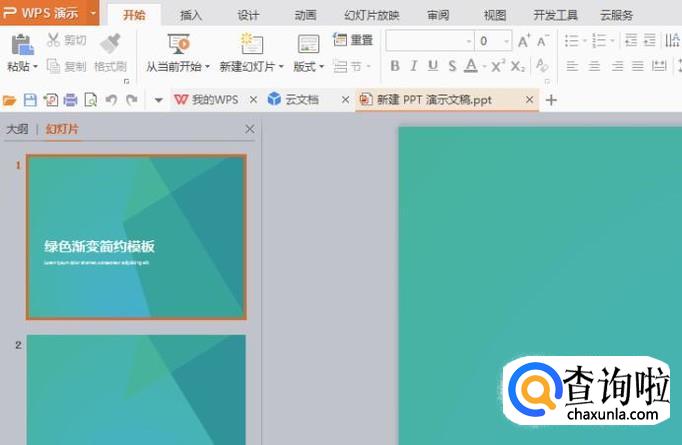Viewport: 682px width, 445px height.
Task: Toggle Superscript formatting
Action: point(498,66)
